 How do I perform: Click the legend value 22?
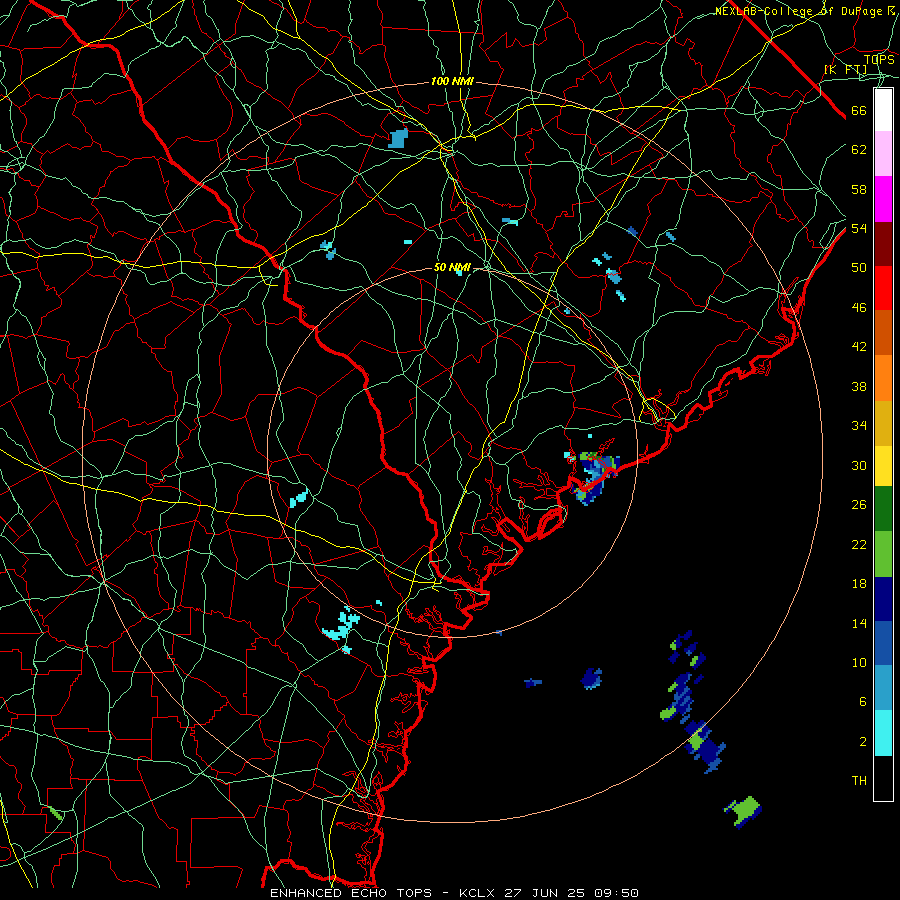tap(859, 544)
